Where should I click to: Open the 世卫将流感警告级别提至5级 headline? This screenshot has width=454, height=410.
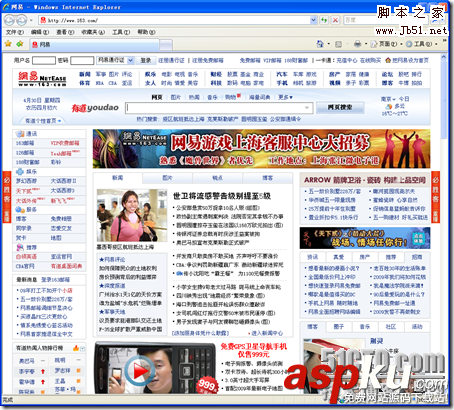pos(222,196)
